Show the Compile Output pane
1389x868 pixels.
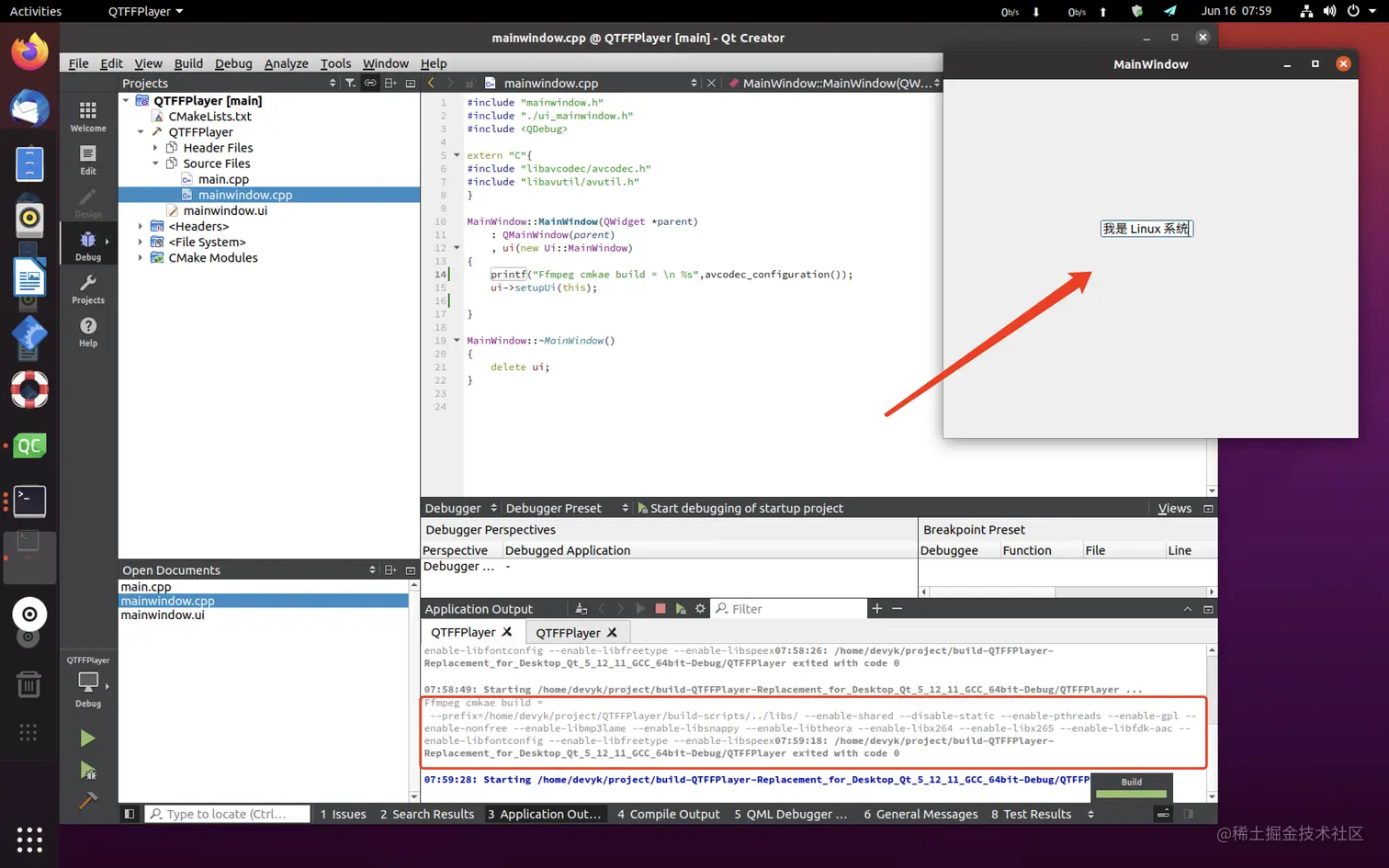[669, 814]
